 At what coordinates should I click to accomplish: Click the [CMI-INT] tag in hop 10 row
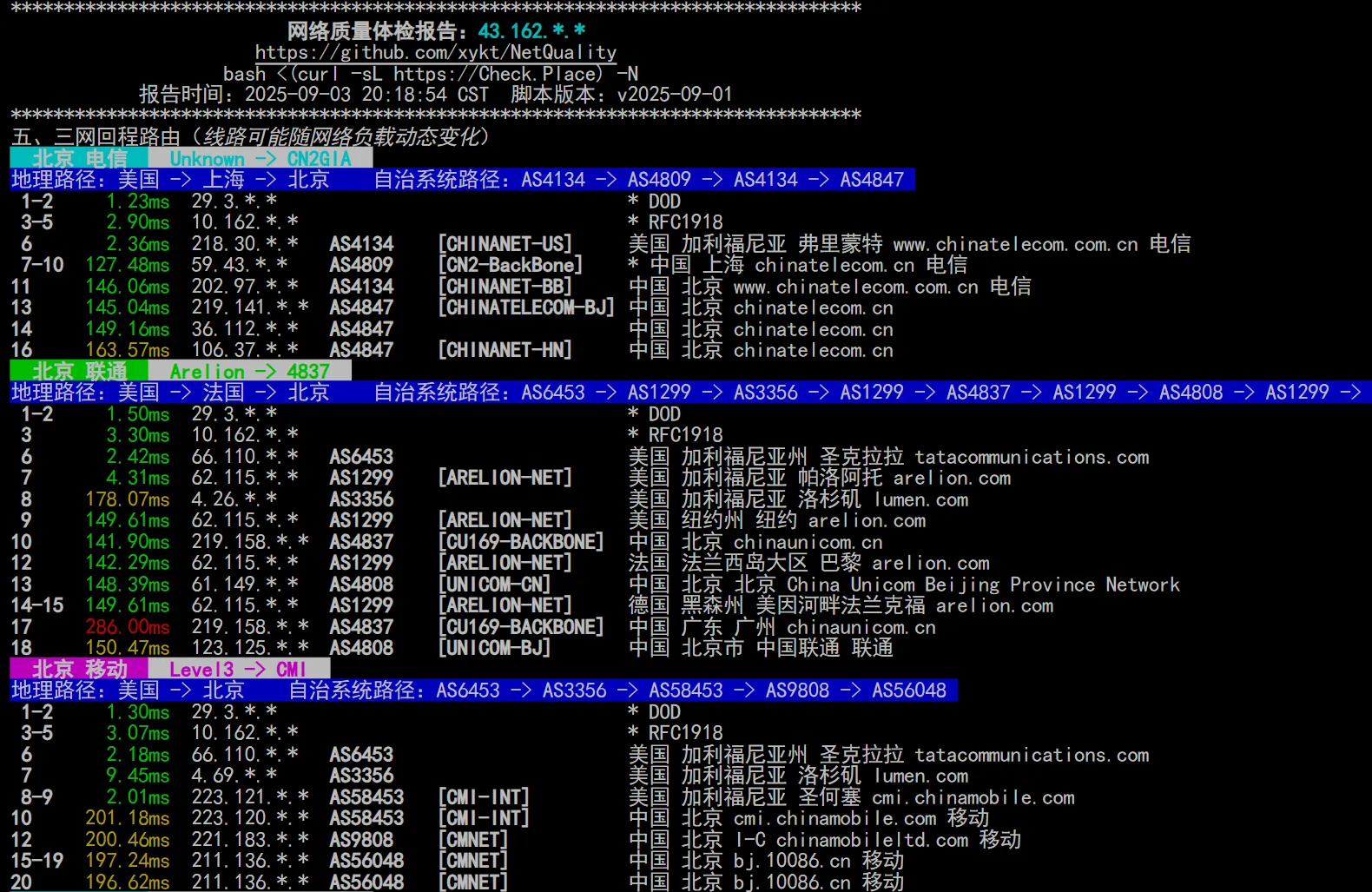pos(484,818)
